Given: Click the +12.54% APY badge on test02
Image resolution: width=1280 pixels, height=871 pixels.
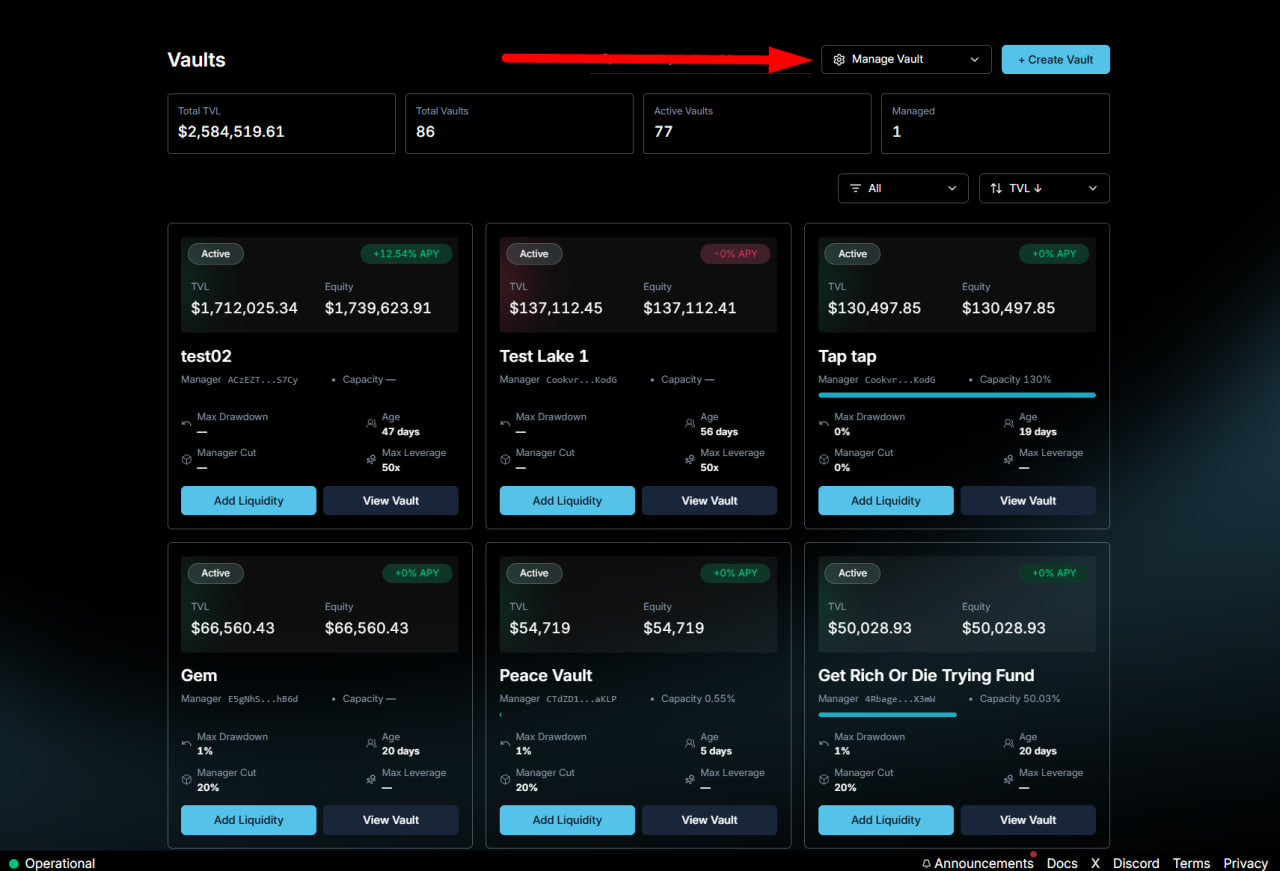Looking at the screenshot, I should click(x=406, y=254).
